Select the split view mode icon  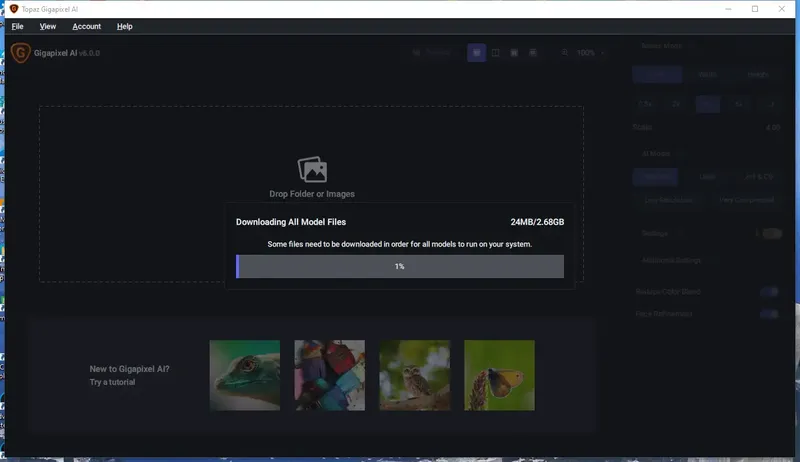495,53
